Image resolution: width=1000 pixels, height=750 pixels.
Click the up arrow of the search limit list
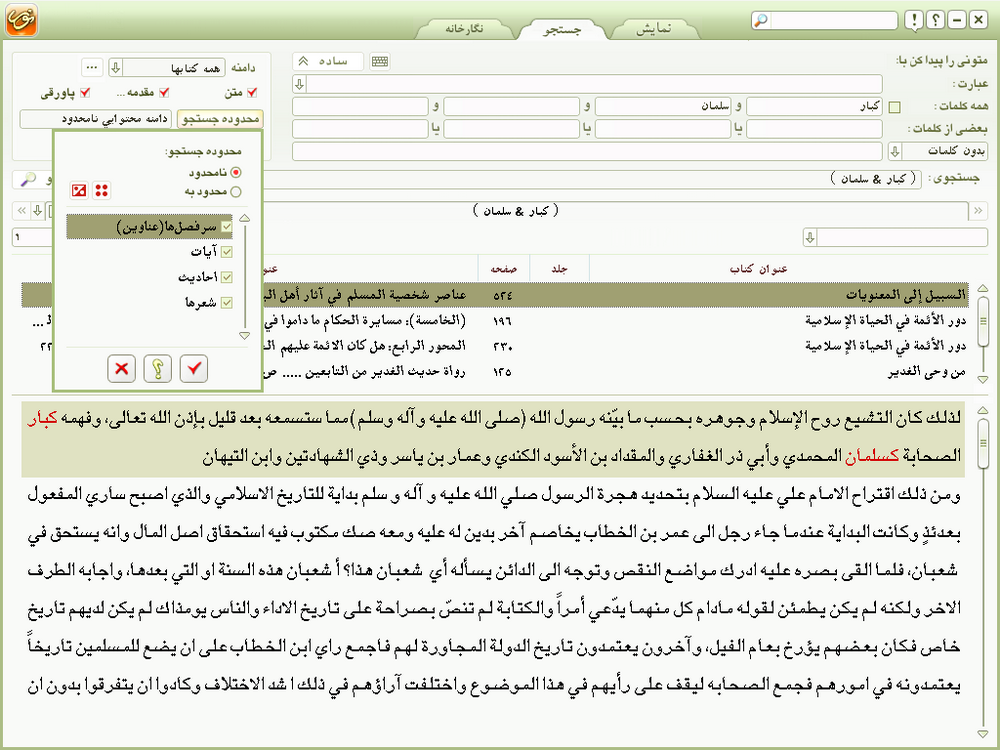pos(244,219)
